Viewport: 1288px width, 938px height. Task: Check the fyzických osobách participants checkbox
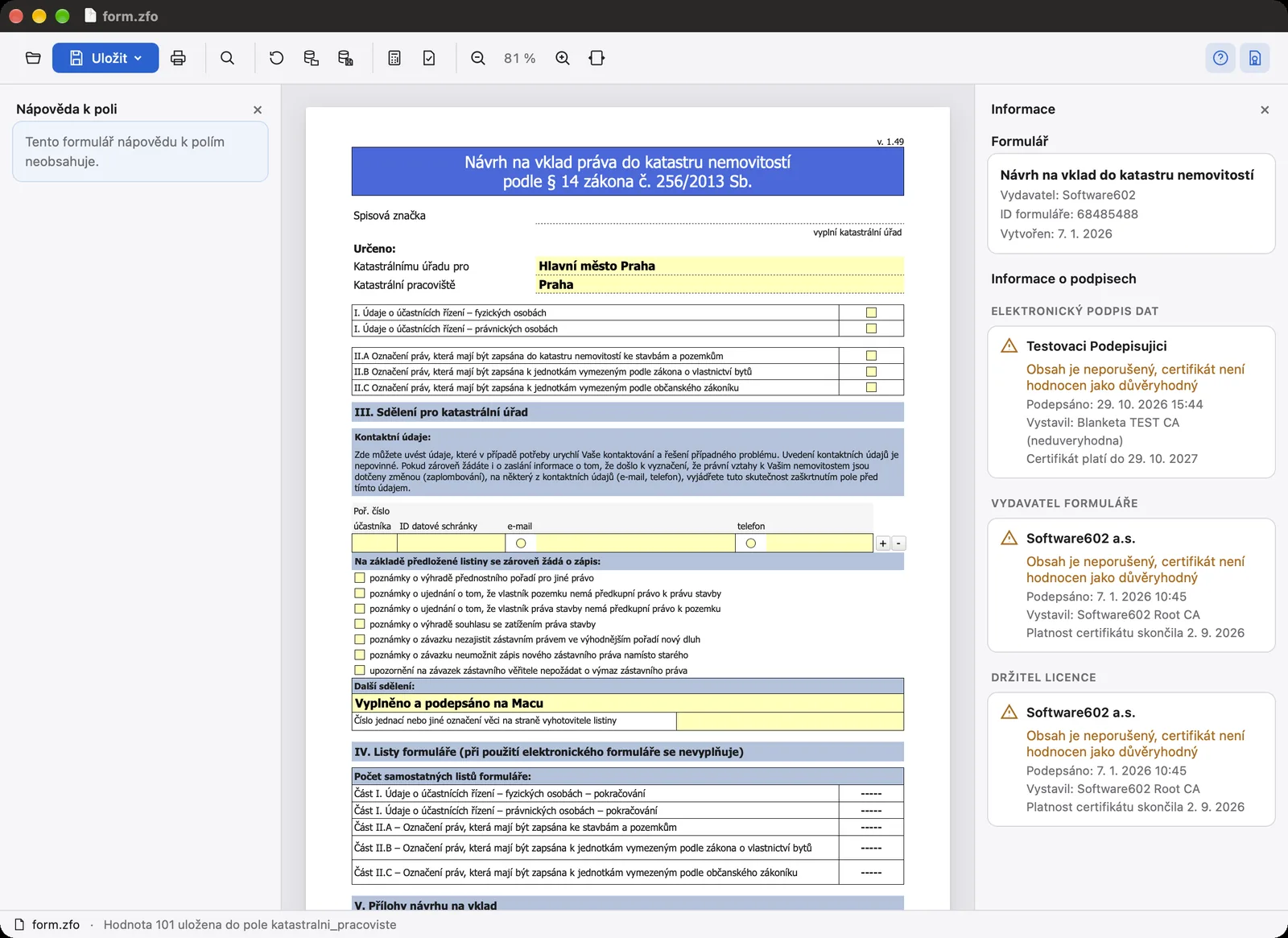tap(871, 312)
